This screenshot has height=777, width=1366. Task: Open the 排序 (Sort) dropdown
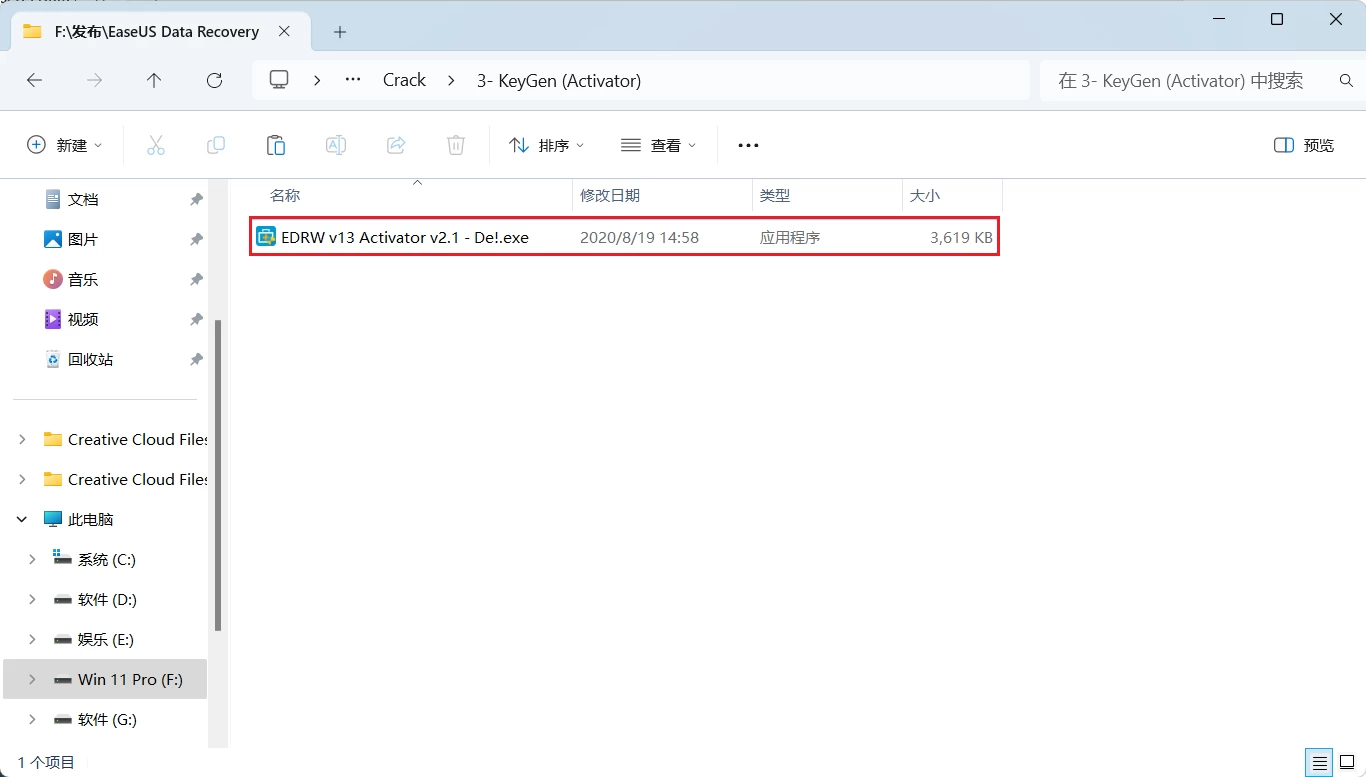point(546,145)
